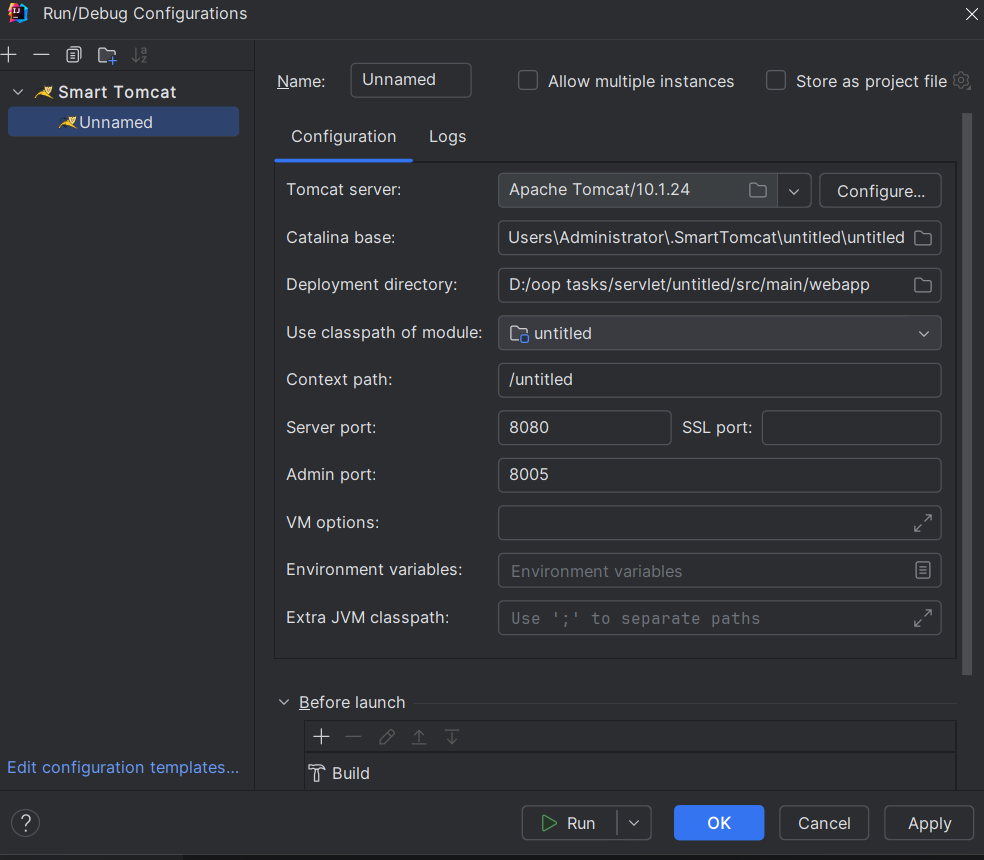Add a new configuration with the plus icon
The width and height of the screenshot is (984, 860).
(x=9, y=55)
